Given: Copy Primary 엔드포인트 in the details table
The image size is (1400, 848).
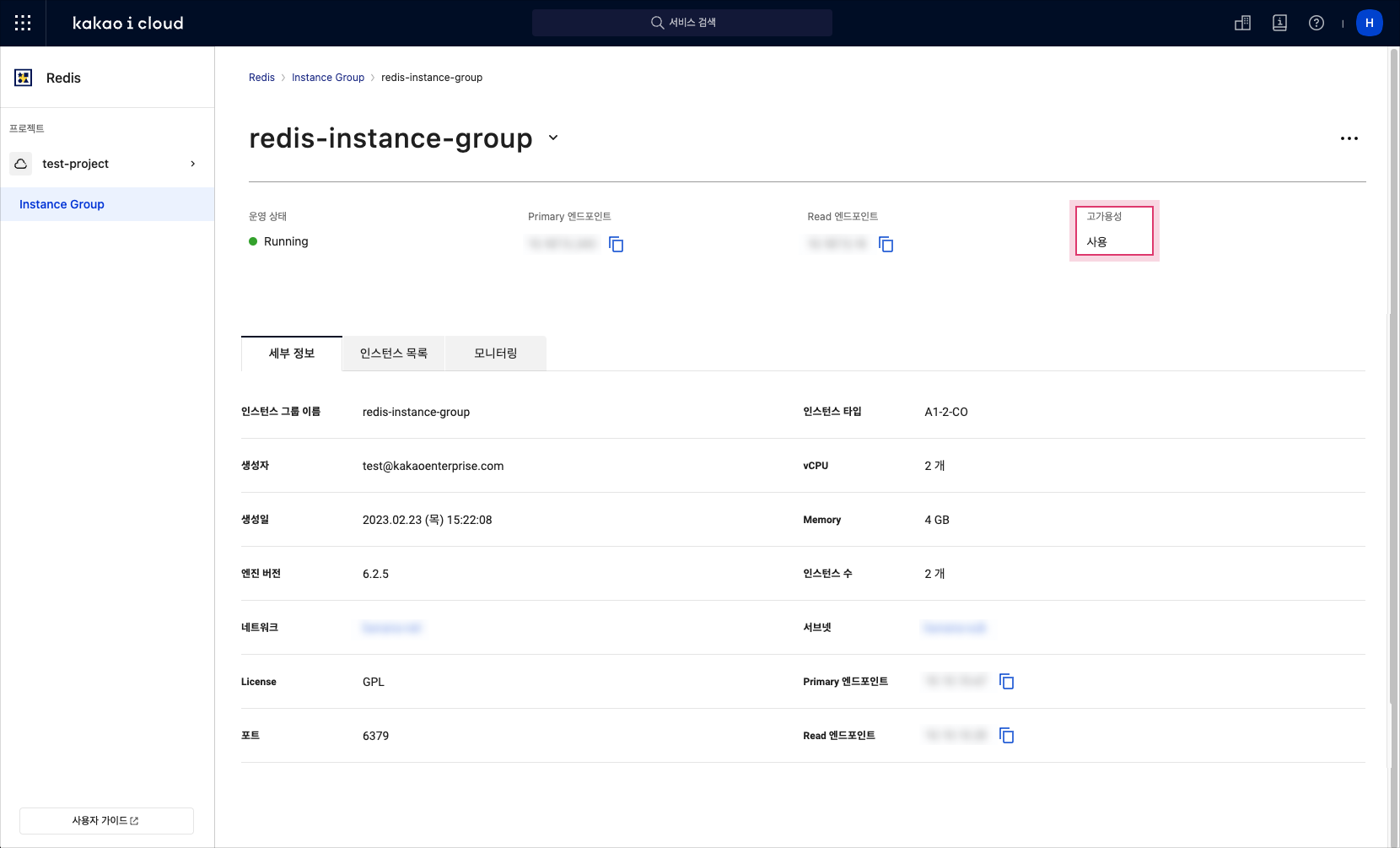Looking at the screenshot, I should tap(1007, 681).
